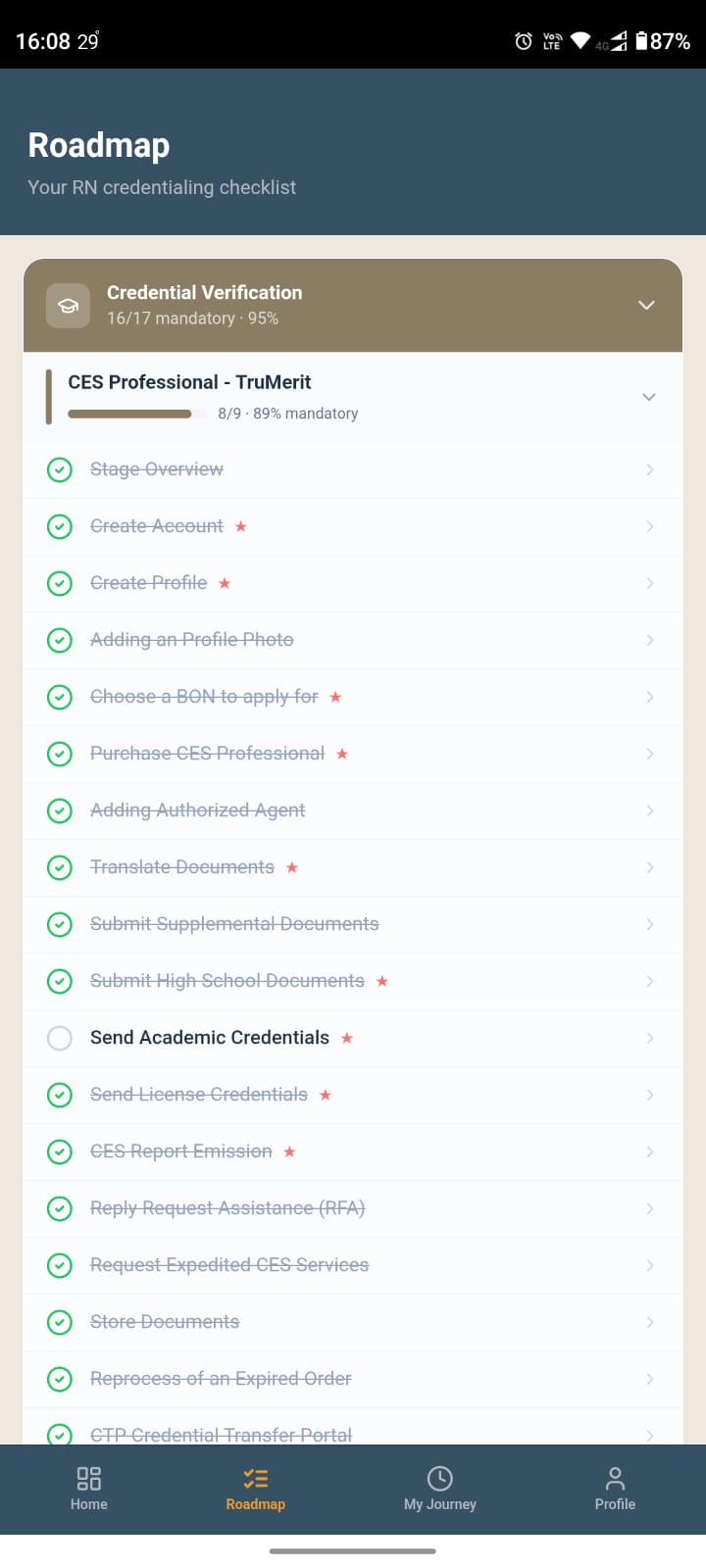Open Purchase CES Professional step
Image resolution: width=706 pixels, height=1568 pixels.
pyautogui.click(x=207, y=754)
